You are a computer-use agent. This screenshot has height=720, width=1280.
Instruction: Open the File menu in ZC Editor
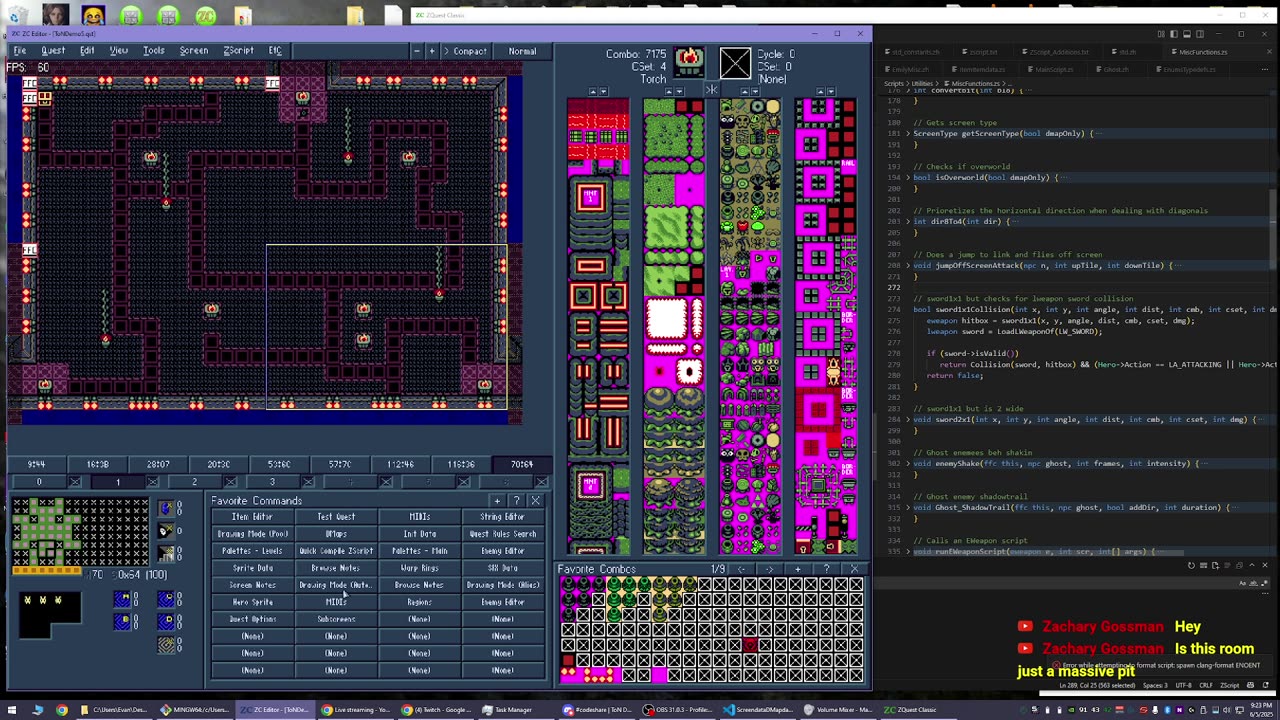tap(19, 51)
